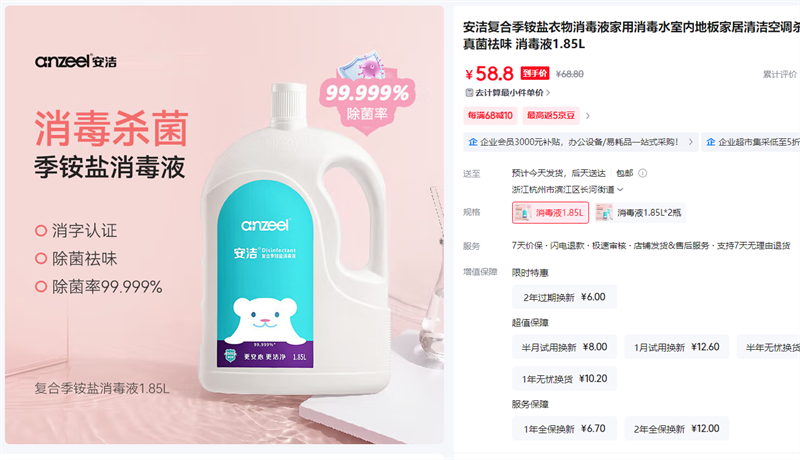Click the 到手价 red price badge
This screenshot has height=460, width=800.
535,73
